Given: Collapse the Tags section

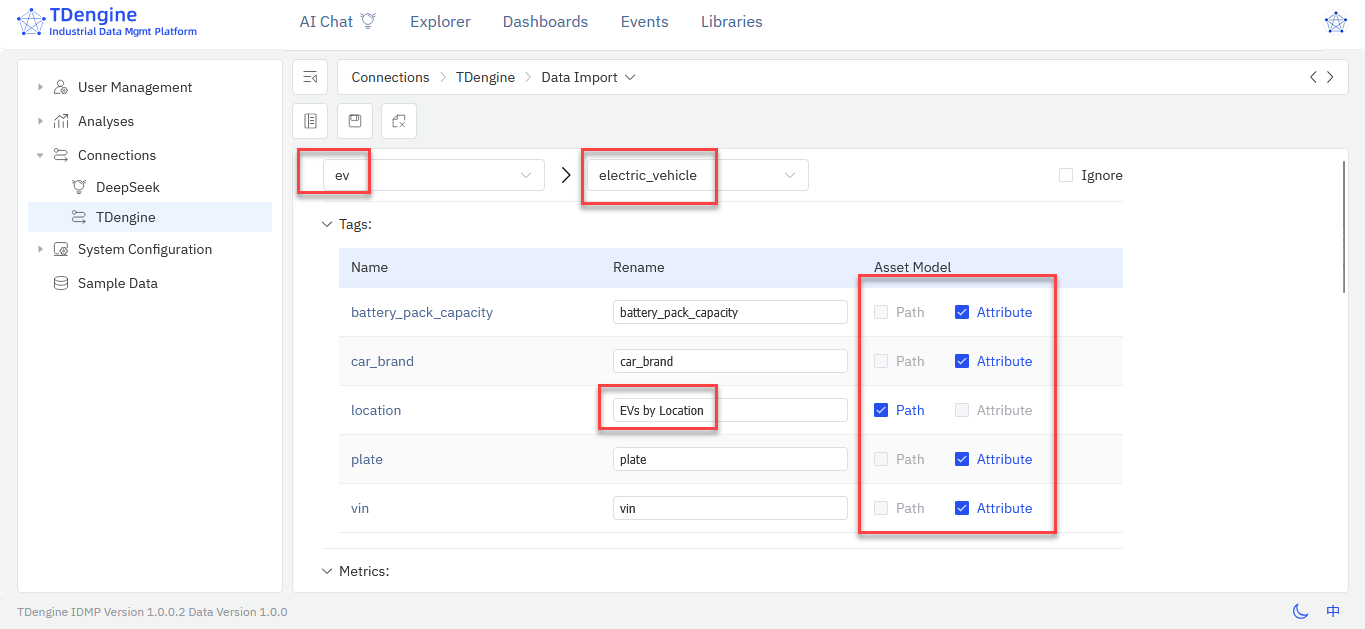Looking at the screenshot, I should [x=326, y=225].
